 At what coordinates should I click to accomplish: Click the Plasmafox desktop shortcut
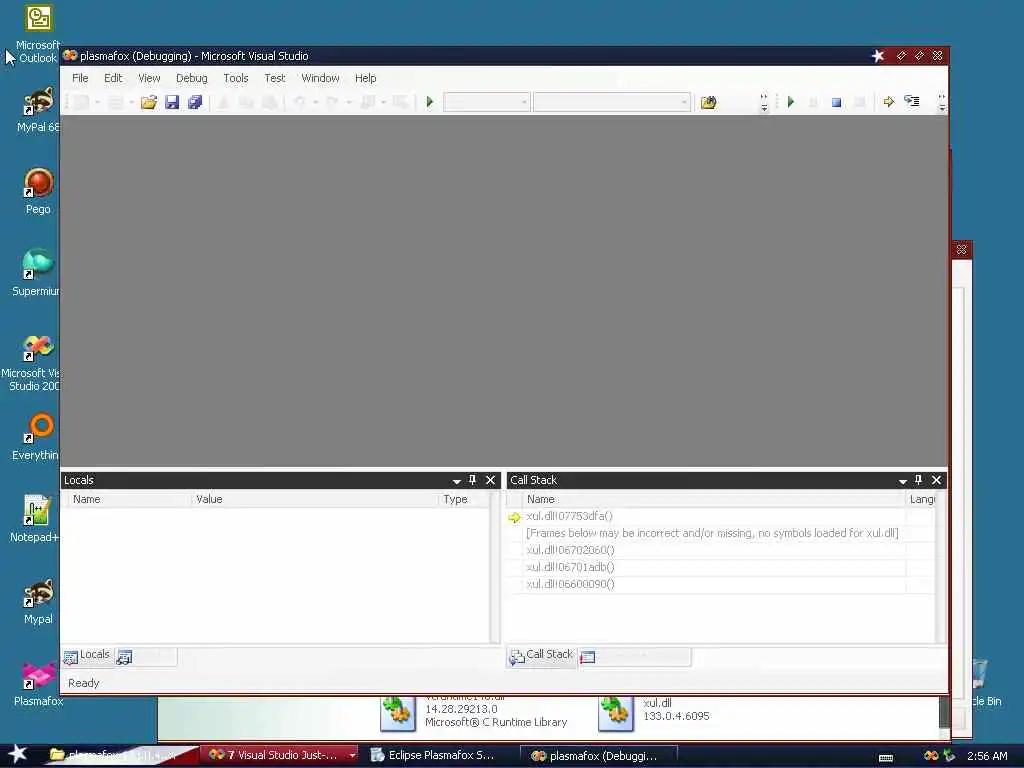(x=38, y=683)
